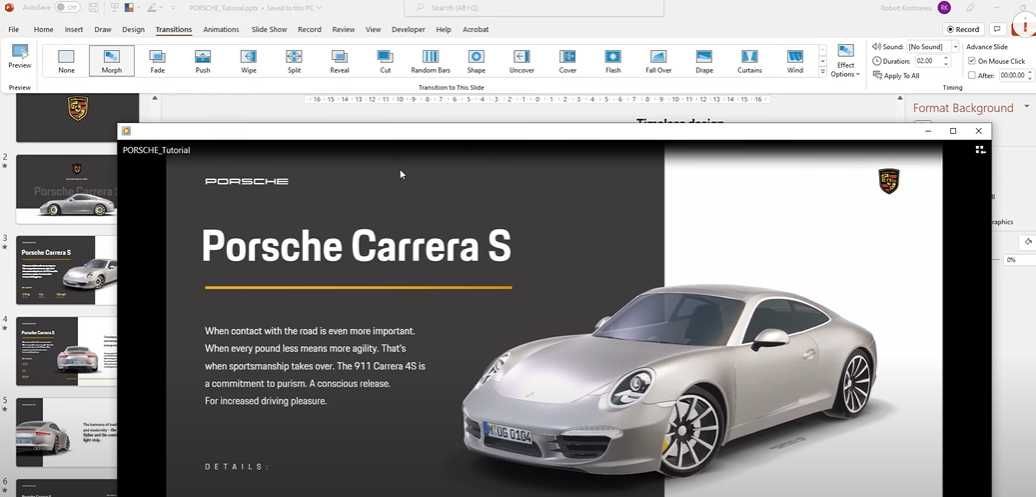Screen dimensions: 1036x497
Task: Apply the Shape transition
Action: [476, 61]
